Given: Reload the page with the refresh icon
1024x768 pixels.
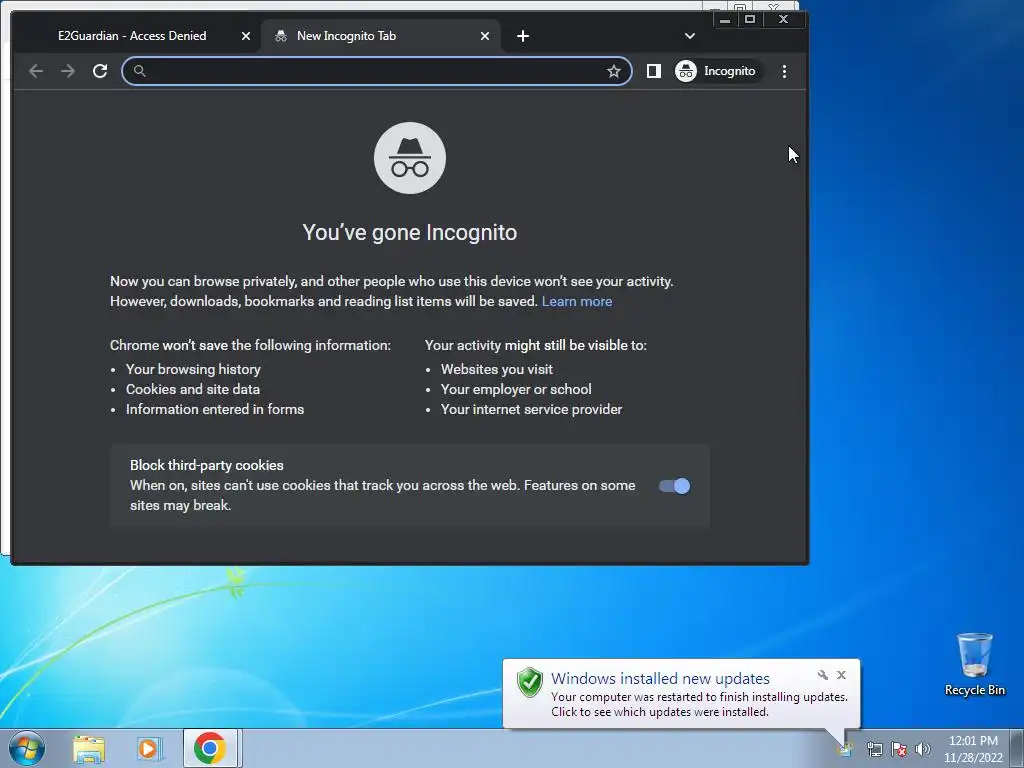Looking at the screenshot, I should (x=100, y=71).
